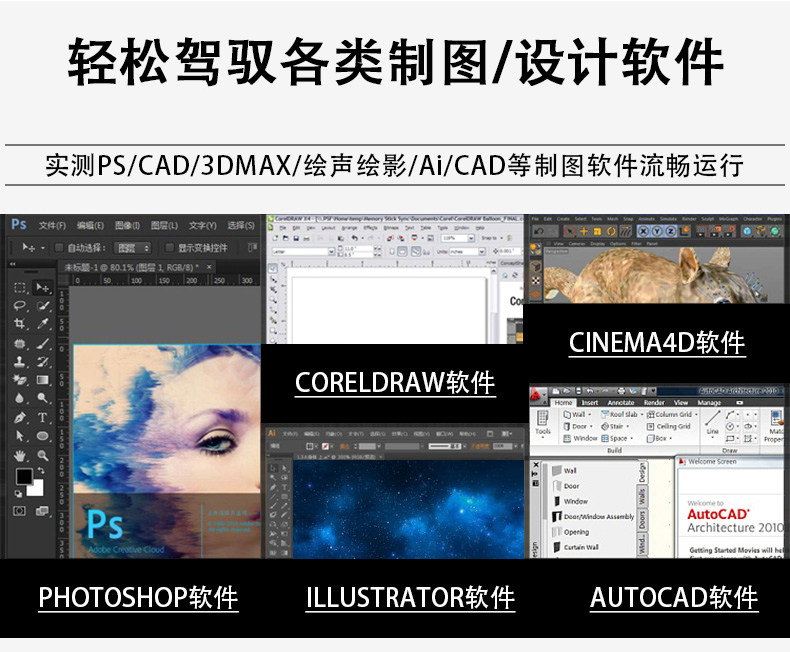
Task: Close the 未标题-1 document tab in Photoshop
Action: pos(209,267)
